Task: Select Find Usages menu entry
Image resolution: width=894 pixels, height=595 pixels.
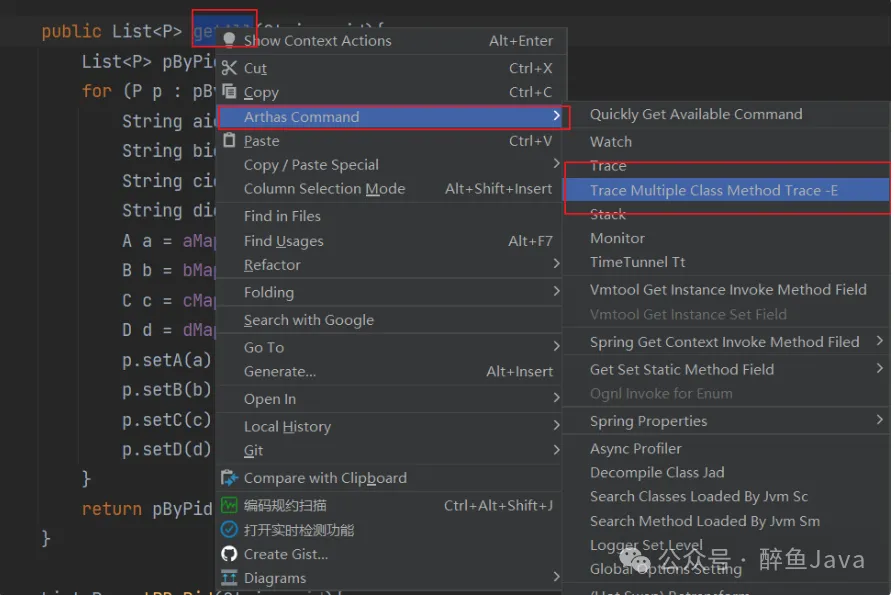Action: (x=283, y=241)
